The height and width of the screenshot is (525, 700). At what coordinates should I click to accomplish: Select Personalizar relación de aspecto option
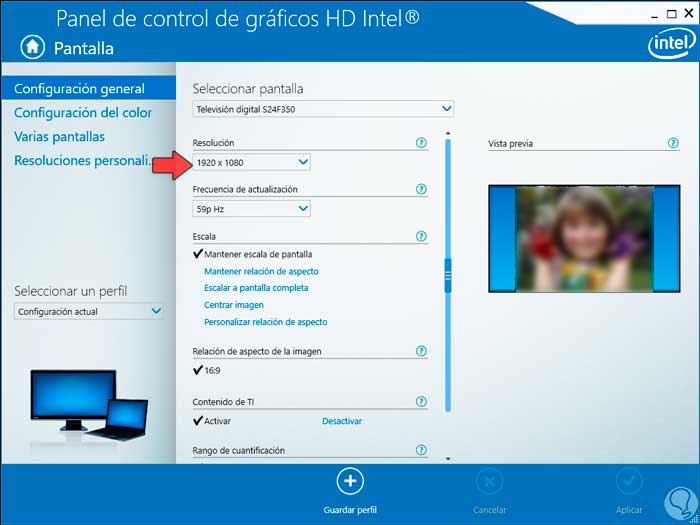(x=266, y=322)
